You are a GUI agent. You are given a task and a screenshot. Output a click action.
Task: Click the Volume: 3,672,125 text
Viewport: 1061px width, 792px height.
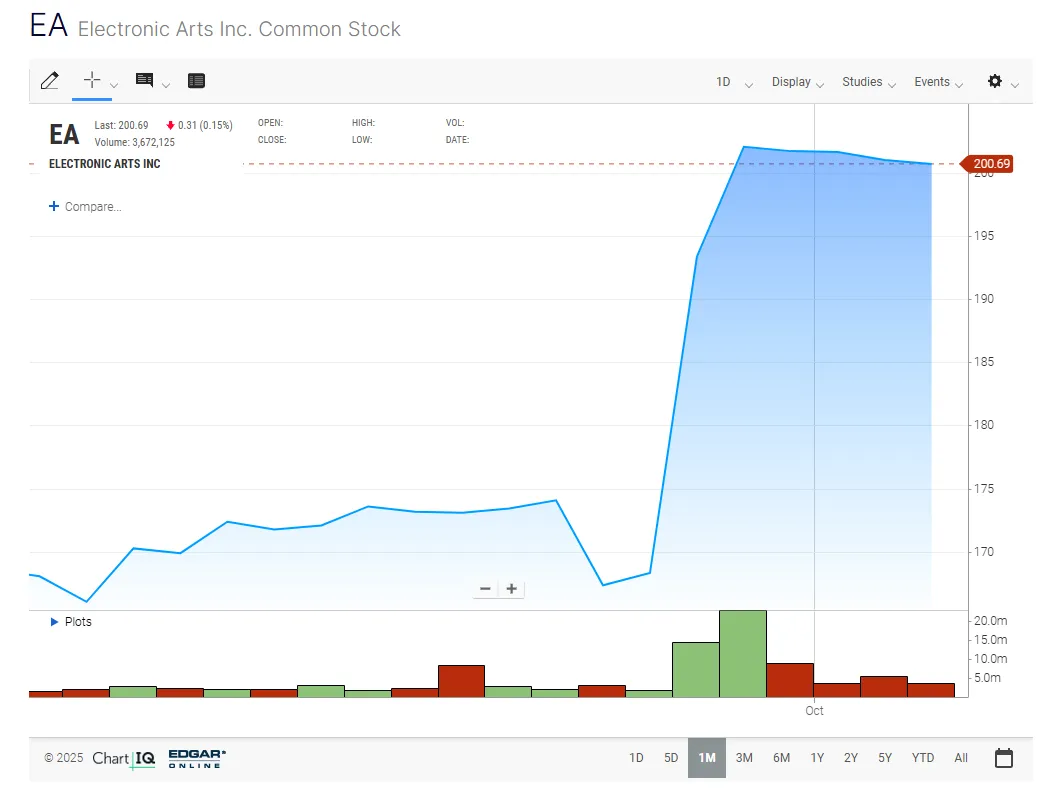(x=135, y=142)
